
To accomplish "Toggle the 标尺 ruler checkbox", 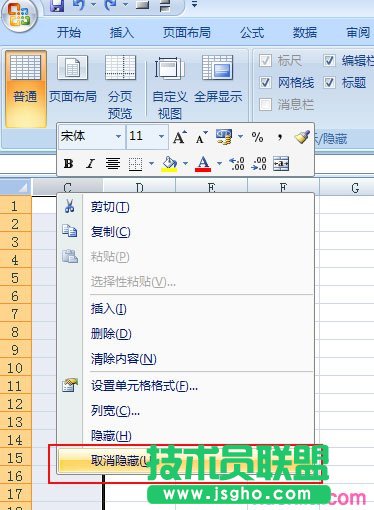I will pos(265,61).
